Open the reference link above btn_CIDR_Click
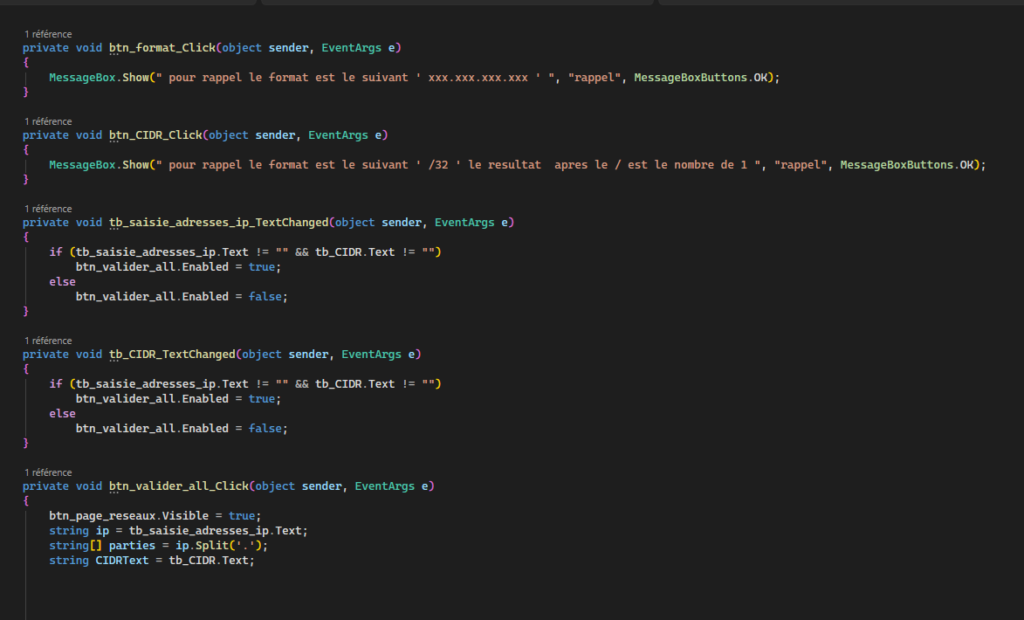Viewport: 1024px width, 620px height. coord(47,122)
